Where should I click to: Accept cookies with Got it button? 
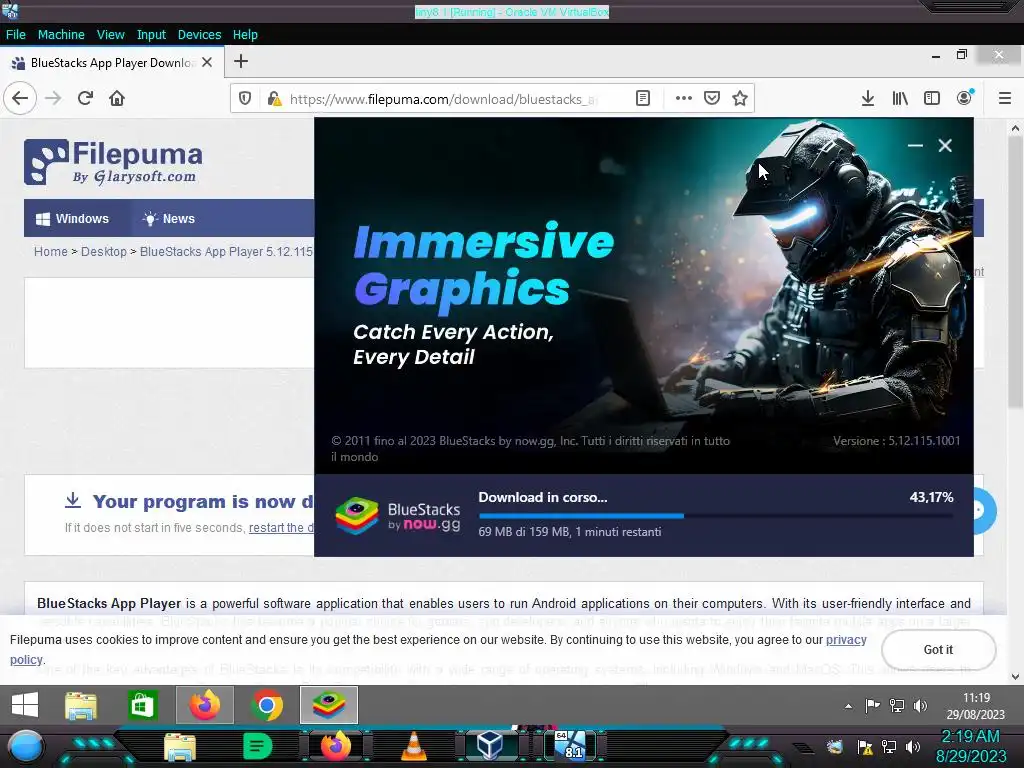pos(938,650)
